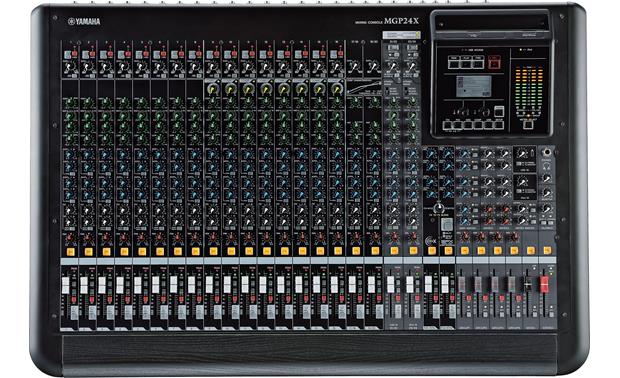Click the white fader cap on channel 1
This screenshot has width=620, height=378.
(x=66, y=285)
